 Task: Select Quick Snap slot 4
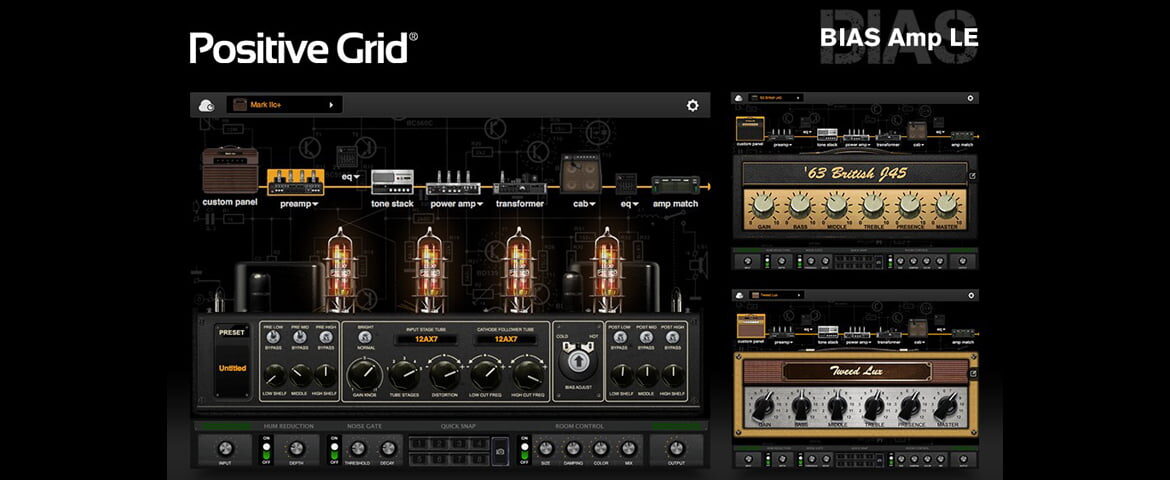point(479,443)
